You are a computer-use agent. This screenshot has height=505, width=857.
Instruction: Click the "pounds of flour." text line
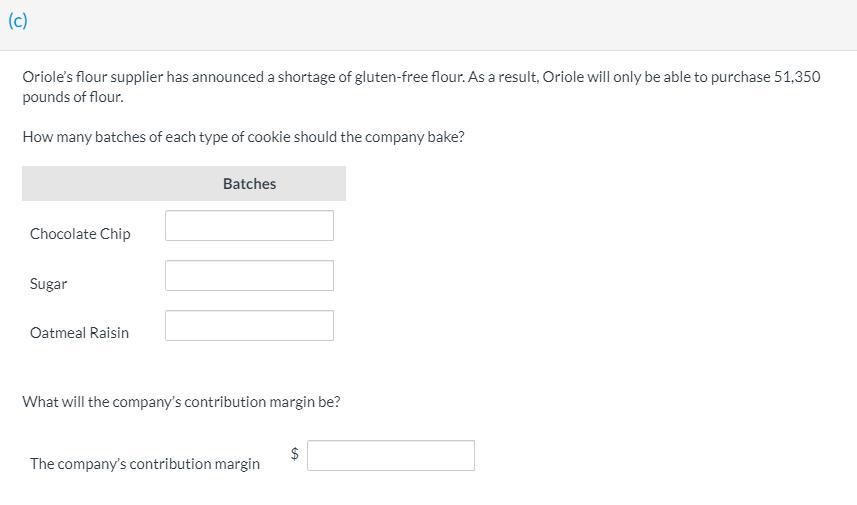tap(73, 97)
